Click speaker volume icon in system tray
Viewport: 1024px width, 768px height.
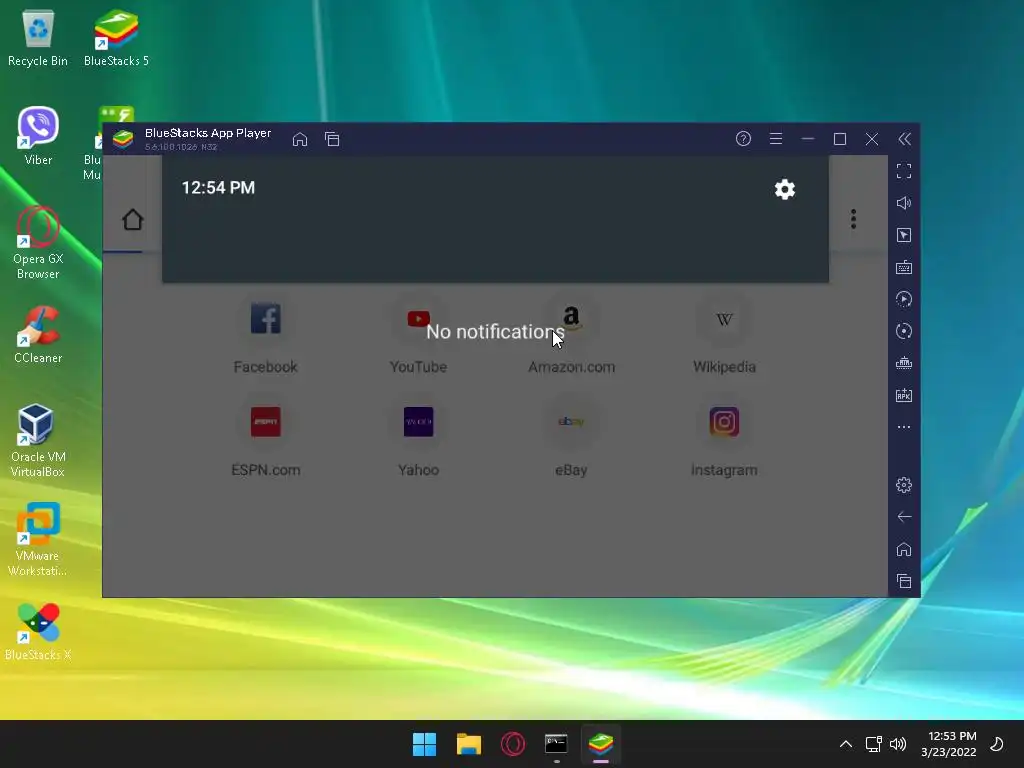(x=898, y=744)
